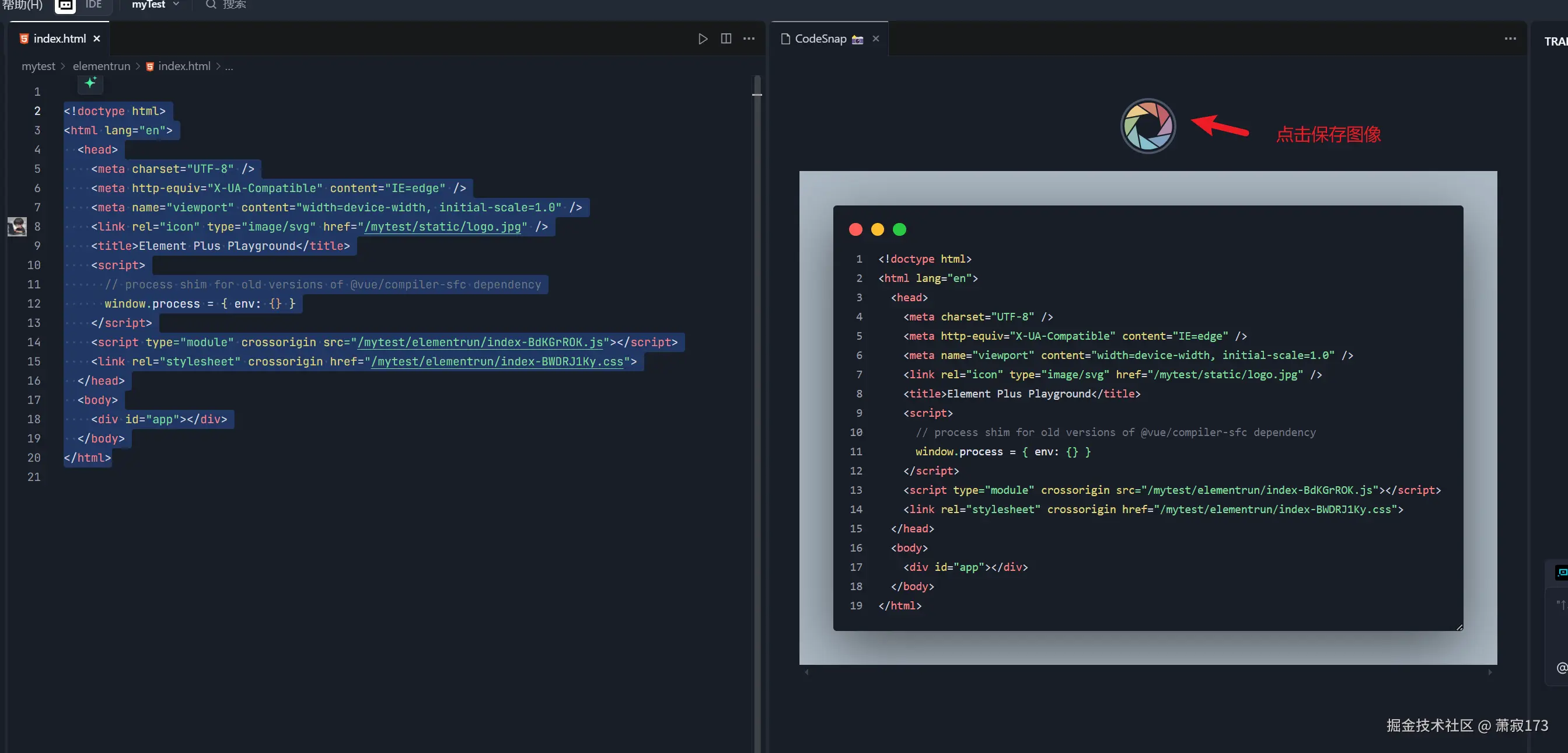Click the avatar icon beside line 8
Screen dimensions: 1568x753
coord(17,226)
